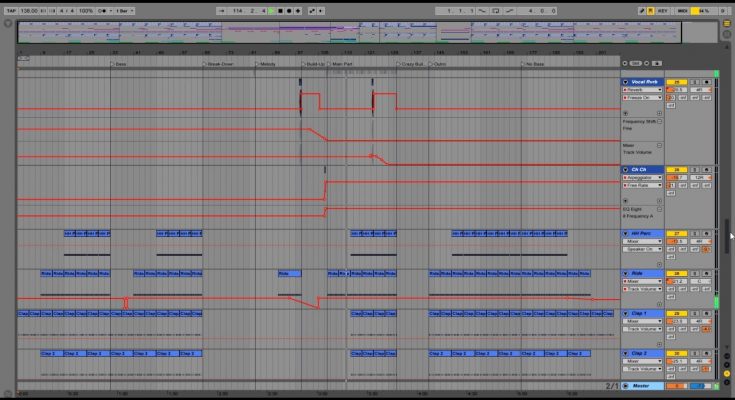
Task: Open the Reverb device chooser on Vocal Rvrb
Action: tap(641, 89)
